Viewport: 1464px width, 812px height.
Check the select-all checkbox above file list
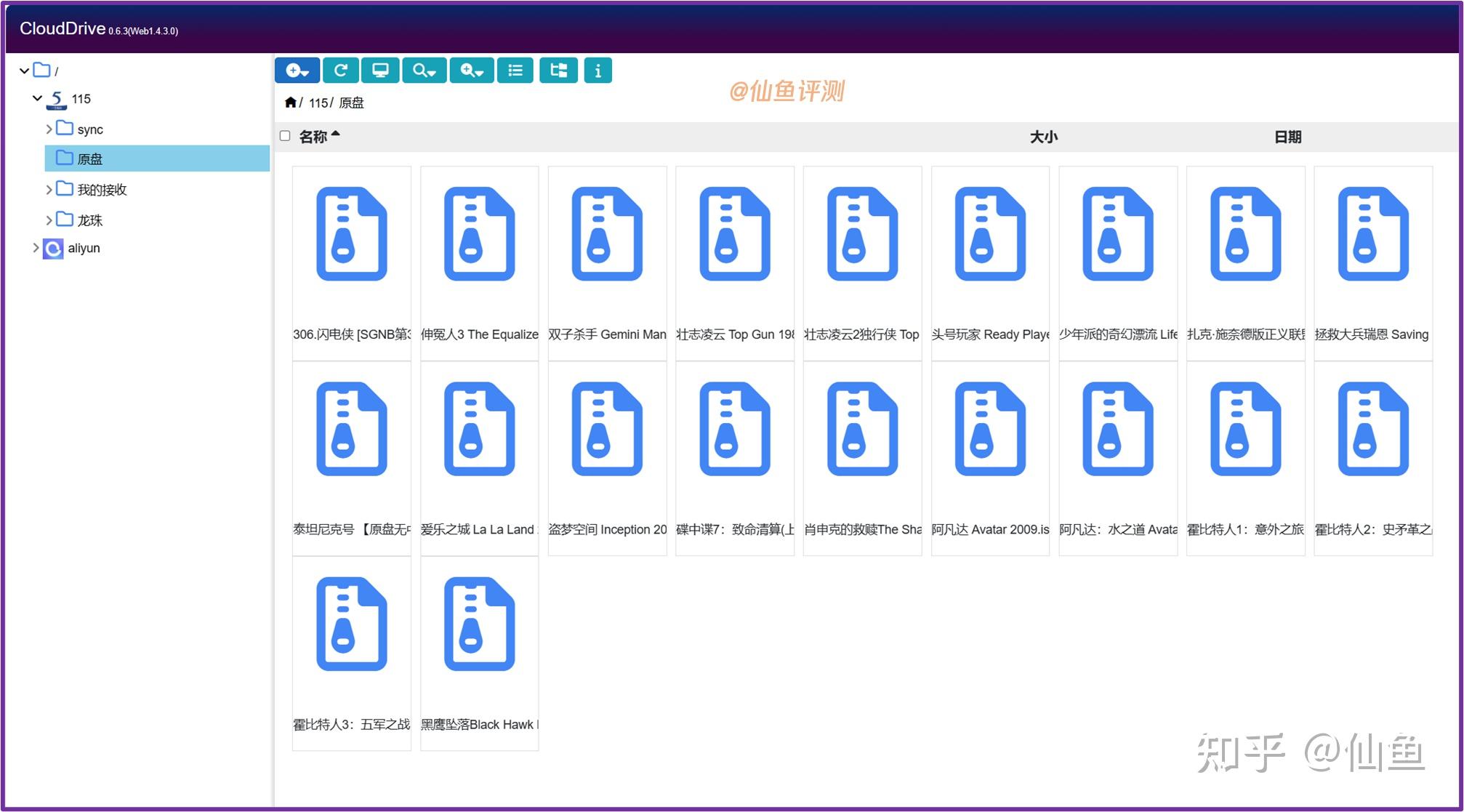pyautogui.click(x=284, y=135)
